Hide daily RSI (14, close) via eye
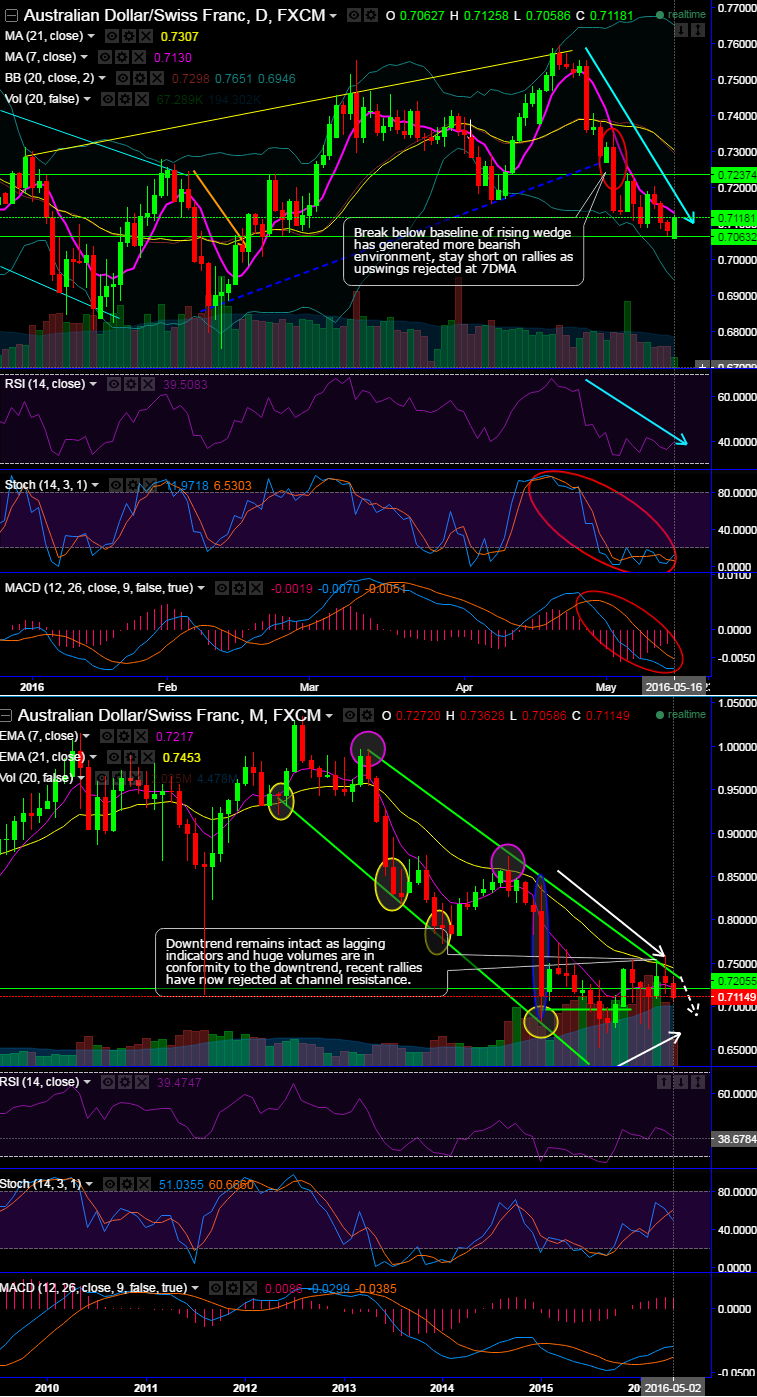Image resolution: width=757 pixels, height=1397 pixels. [114, 384]
